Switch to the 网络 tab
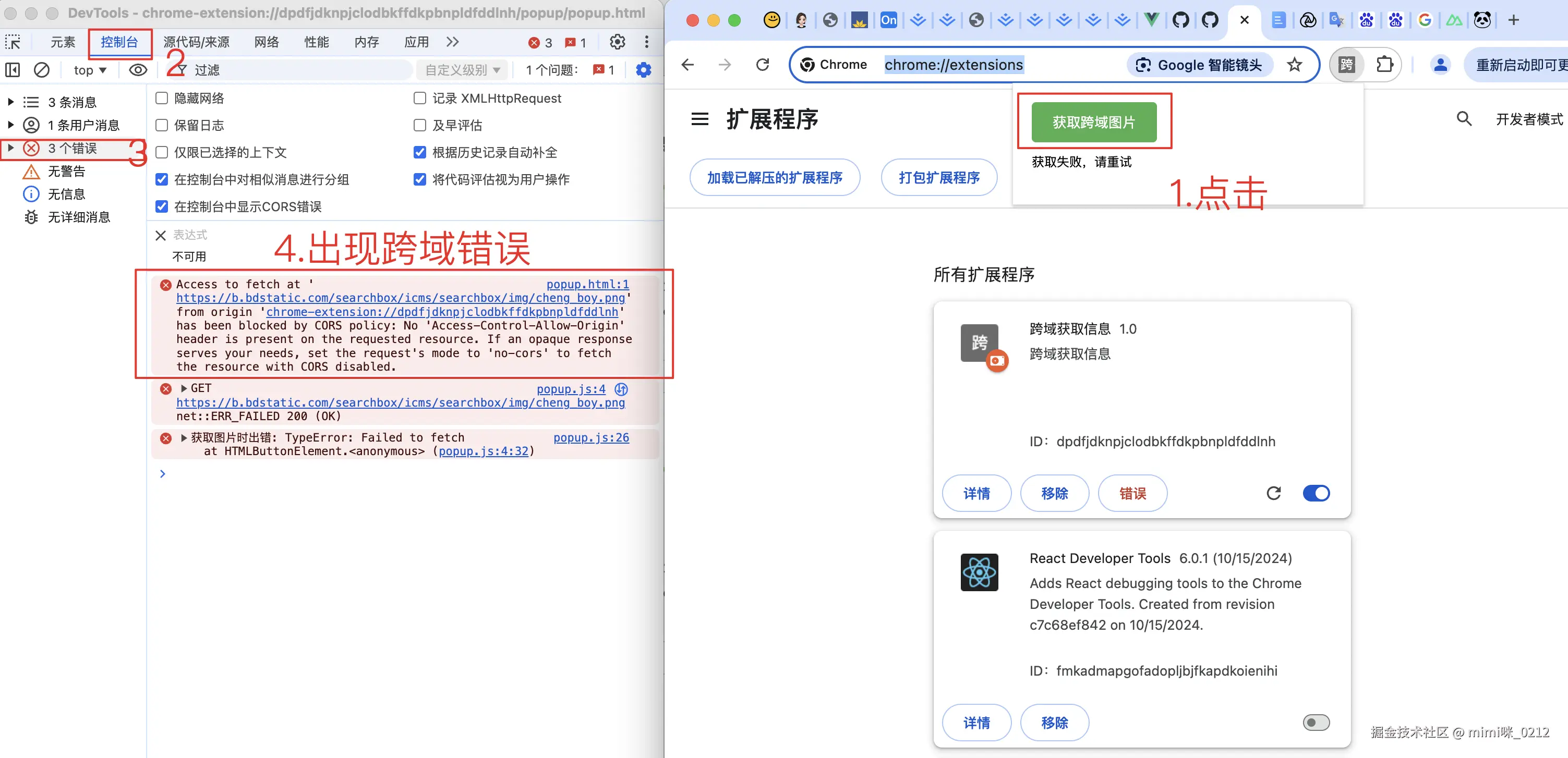Image resolution: width=1568 pixels, height=758 pixels. (x=266, y=42)
